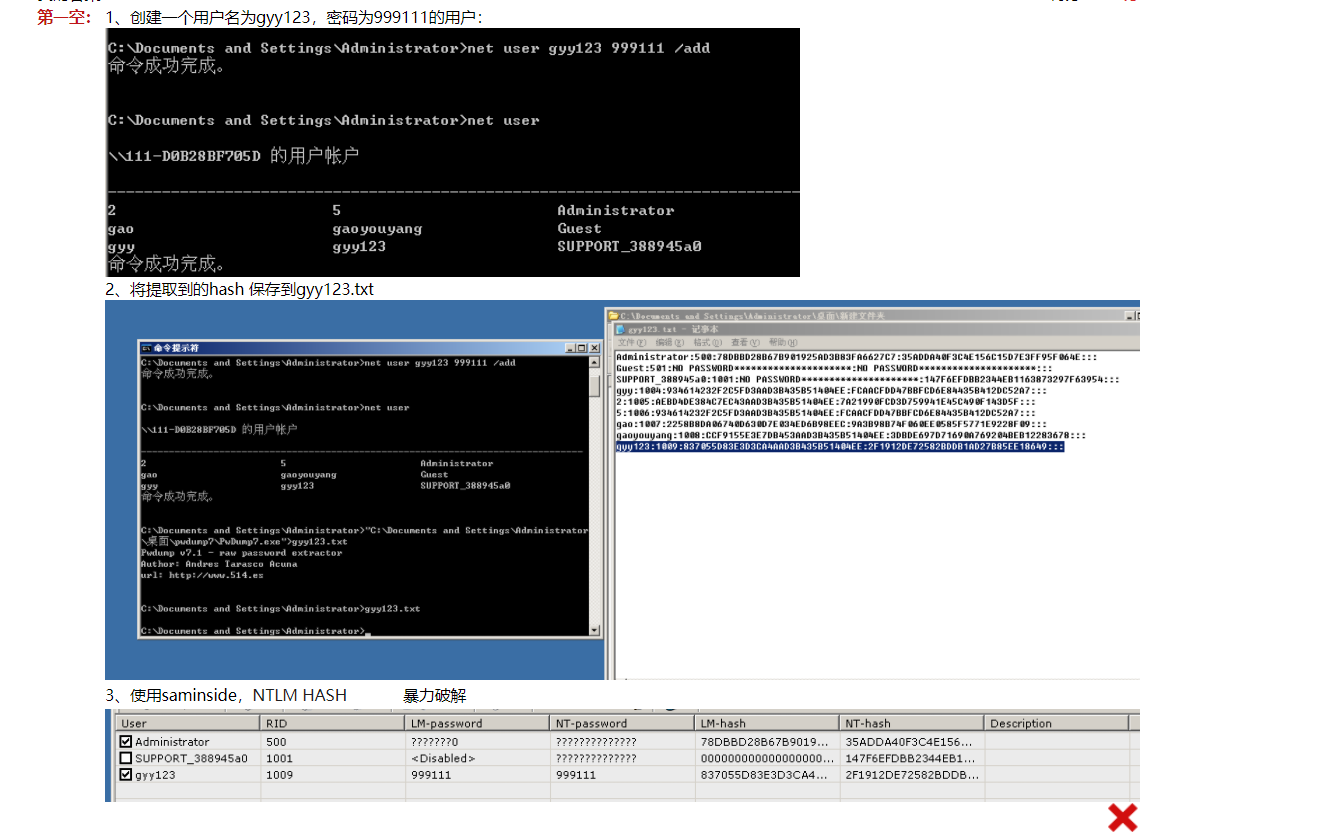Select the highlighted gyy123:1009 hash line in Notepad

[840, 447]
